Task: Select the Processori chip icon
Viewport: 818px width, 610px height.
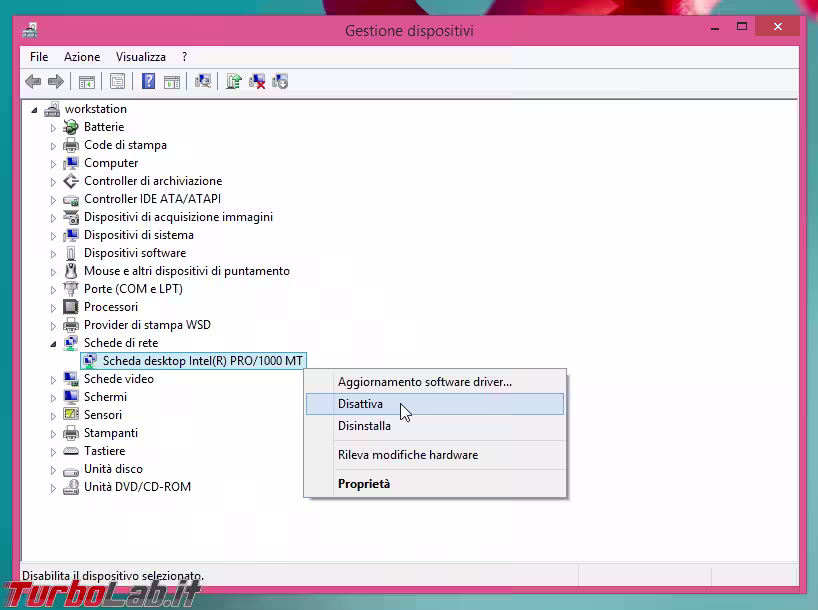Action: click(70, 307)
